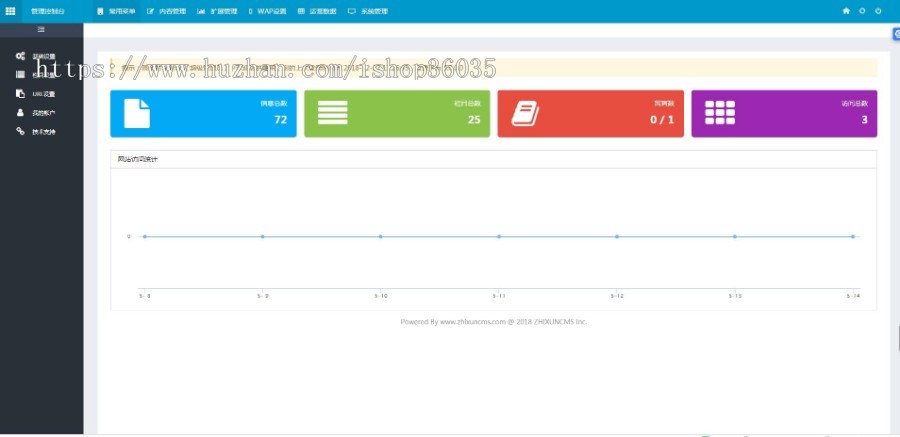Screen dimensions: 900x437
Task: Collapse the sidebar with the hamburger toggle
Action: [41, 29]
